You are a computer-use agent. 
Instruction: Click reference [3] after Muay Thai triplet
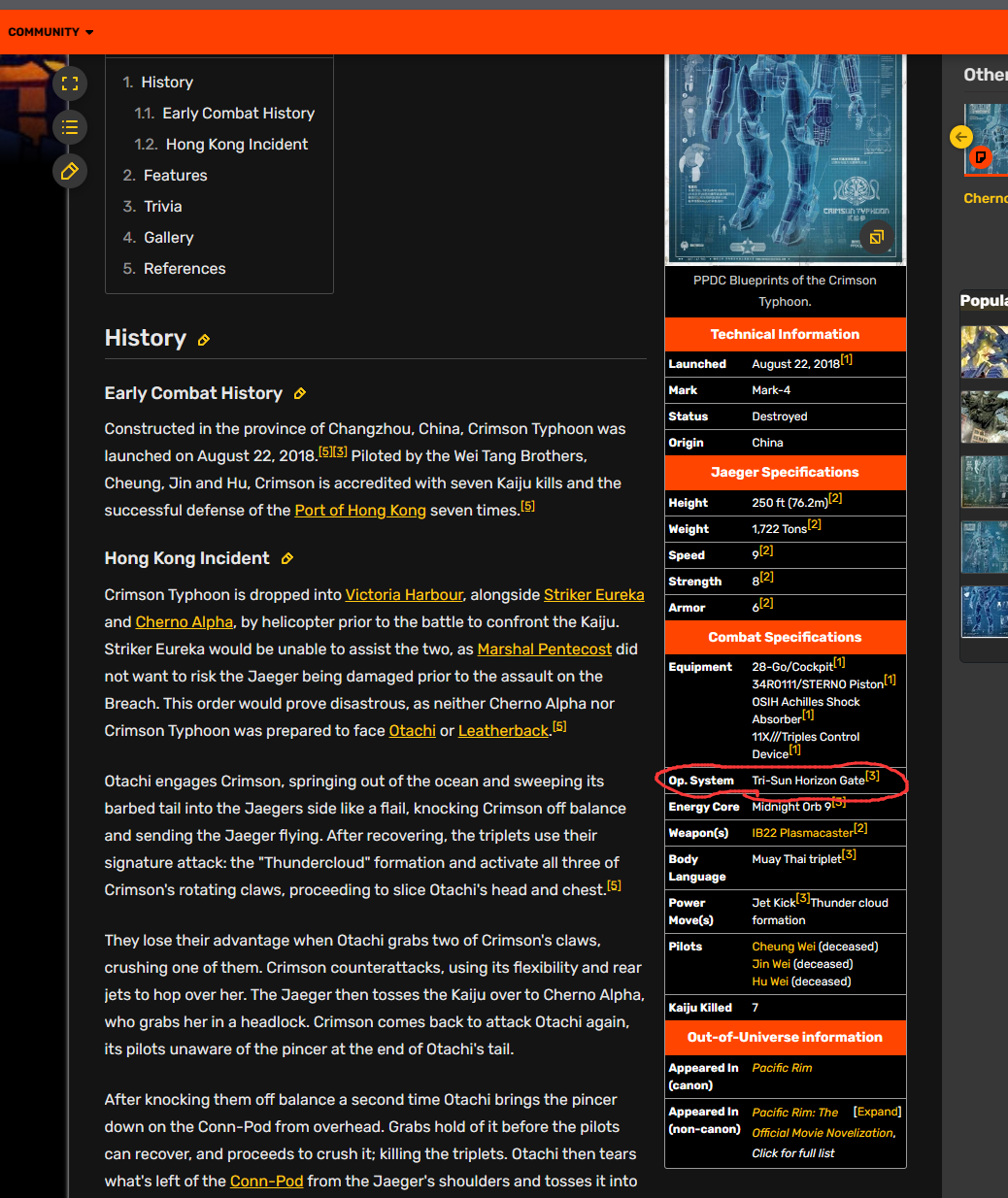pos(849,854)
